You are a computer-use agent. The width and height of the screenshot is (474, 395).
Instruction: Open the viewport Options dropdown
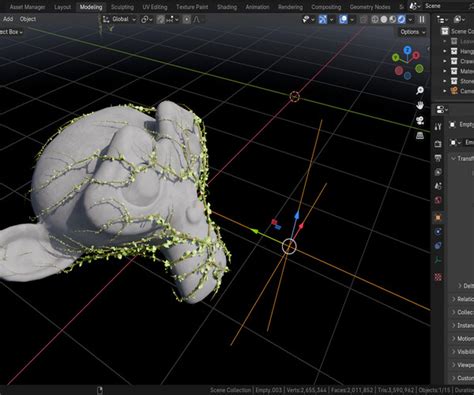413,32
